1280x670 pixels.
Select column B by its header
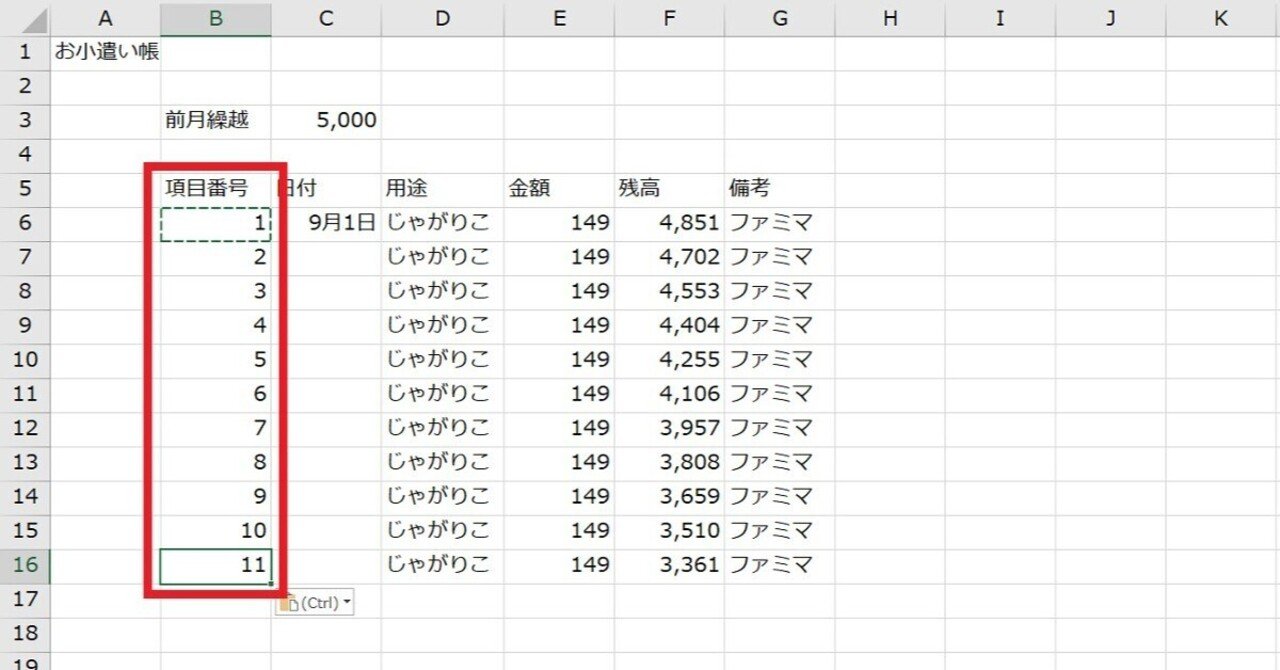click(214, 18)
